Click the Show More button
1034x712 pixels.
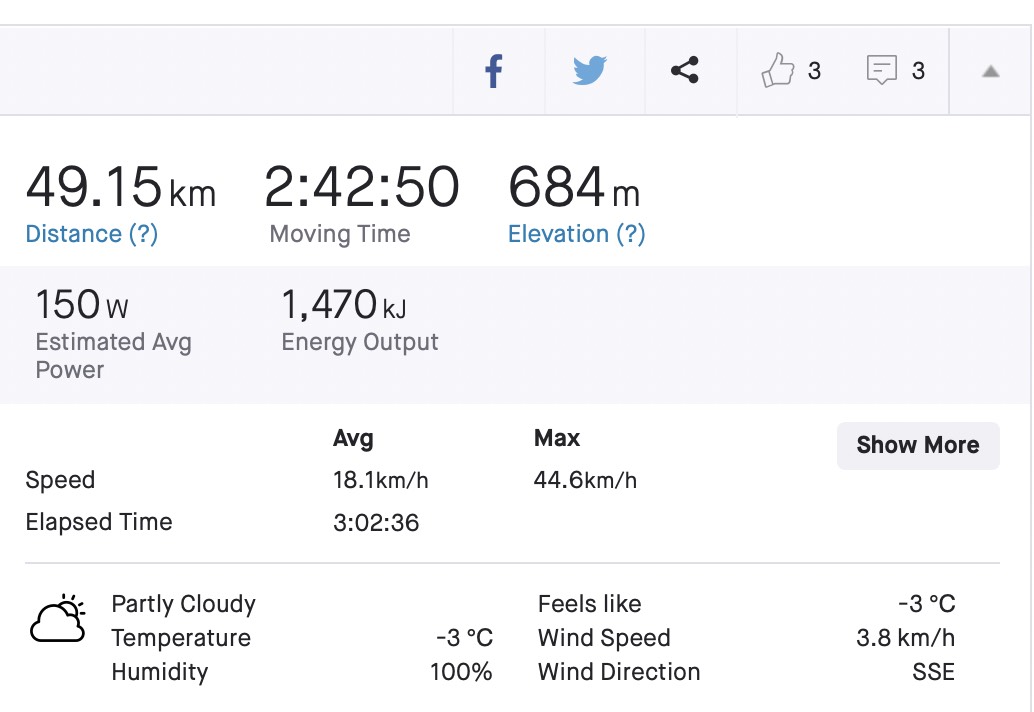[x=918, y=446]
